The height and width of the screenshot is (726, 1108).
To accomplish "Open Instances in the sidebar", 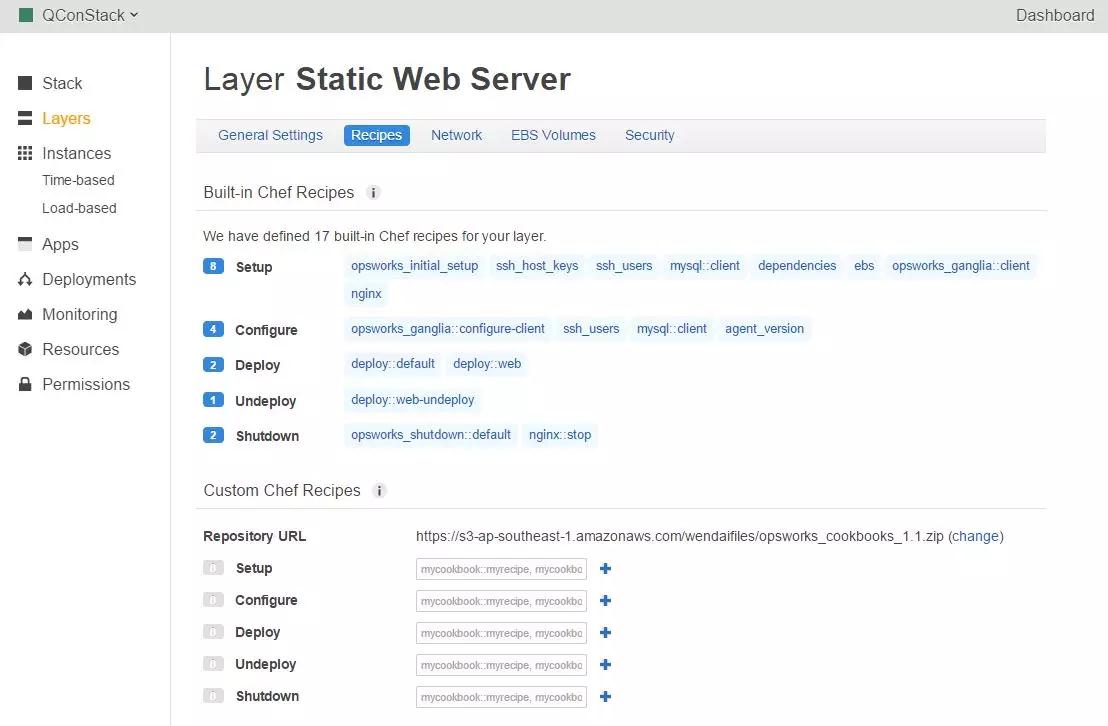I will (76, 153).
